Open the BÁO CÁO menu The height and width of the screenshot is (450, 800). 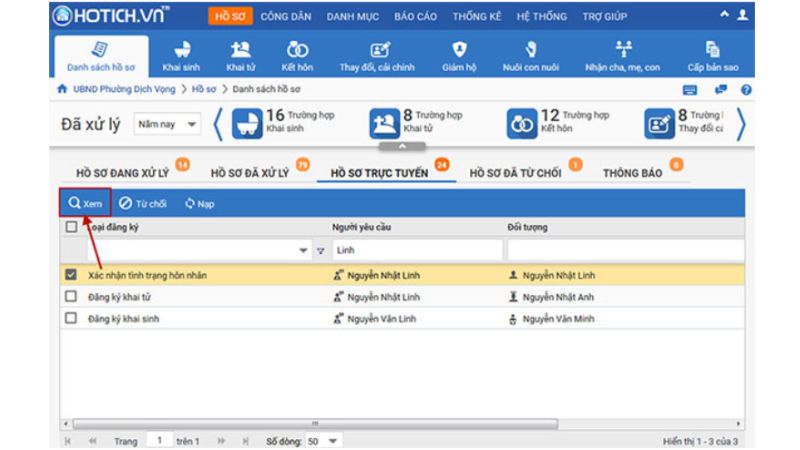[x=415, y=16]
